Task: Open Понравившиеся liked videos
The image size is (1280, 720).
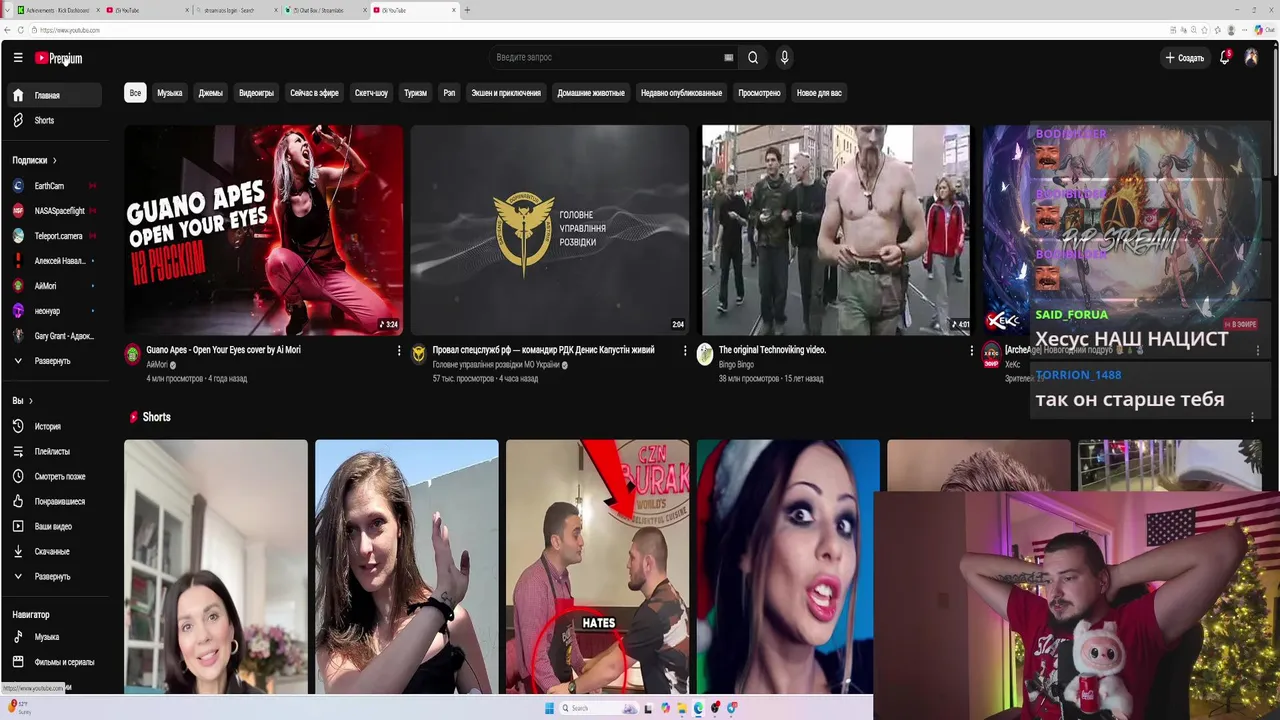Action: coord(55,501)
